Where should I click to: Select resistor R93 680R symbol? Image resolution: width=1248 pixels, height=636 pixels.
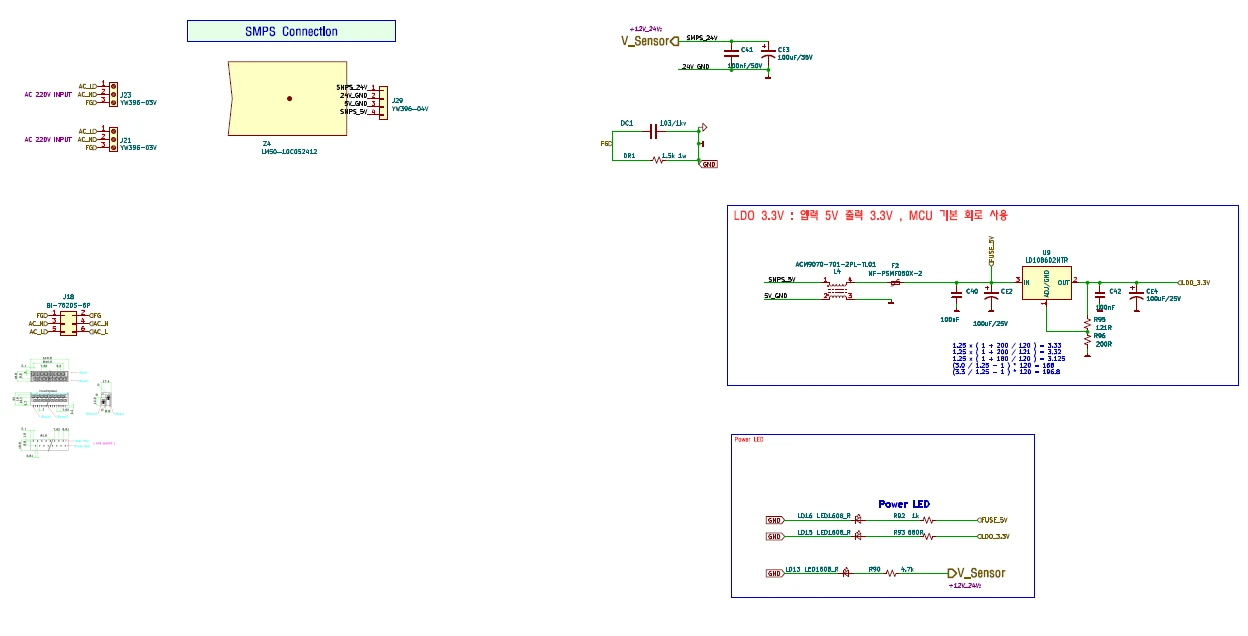coord(929,537)
